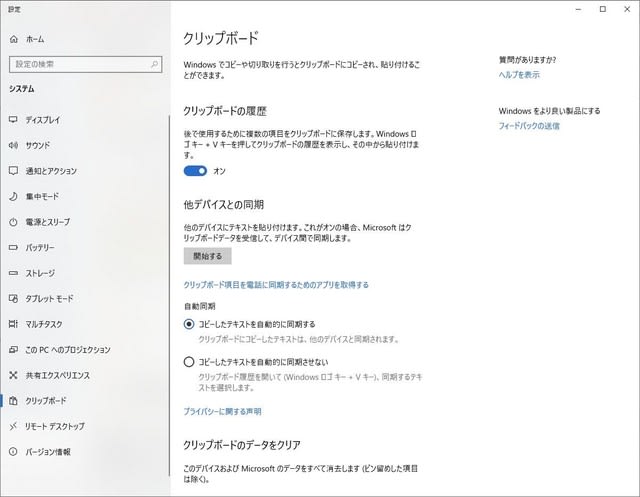Open バージョン情報 settings page

48,452
